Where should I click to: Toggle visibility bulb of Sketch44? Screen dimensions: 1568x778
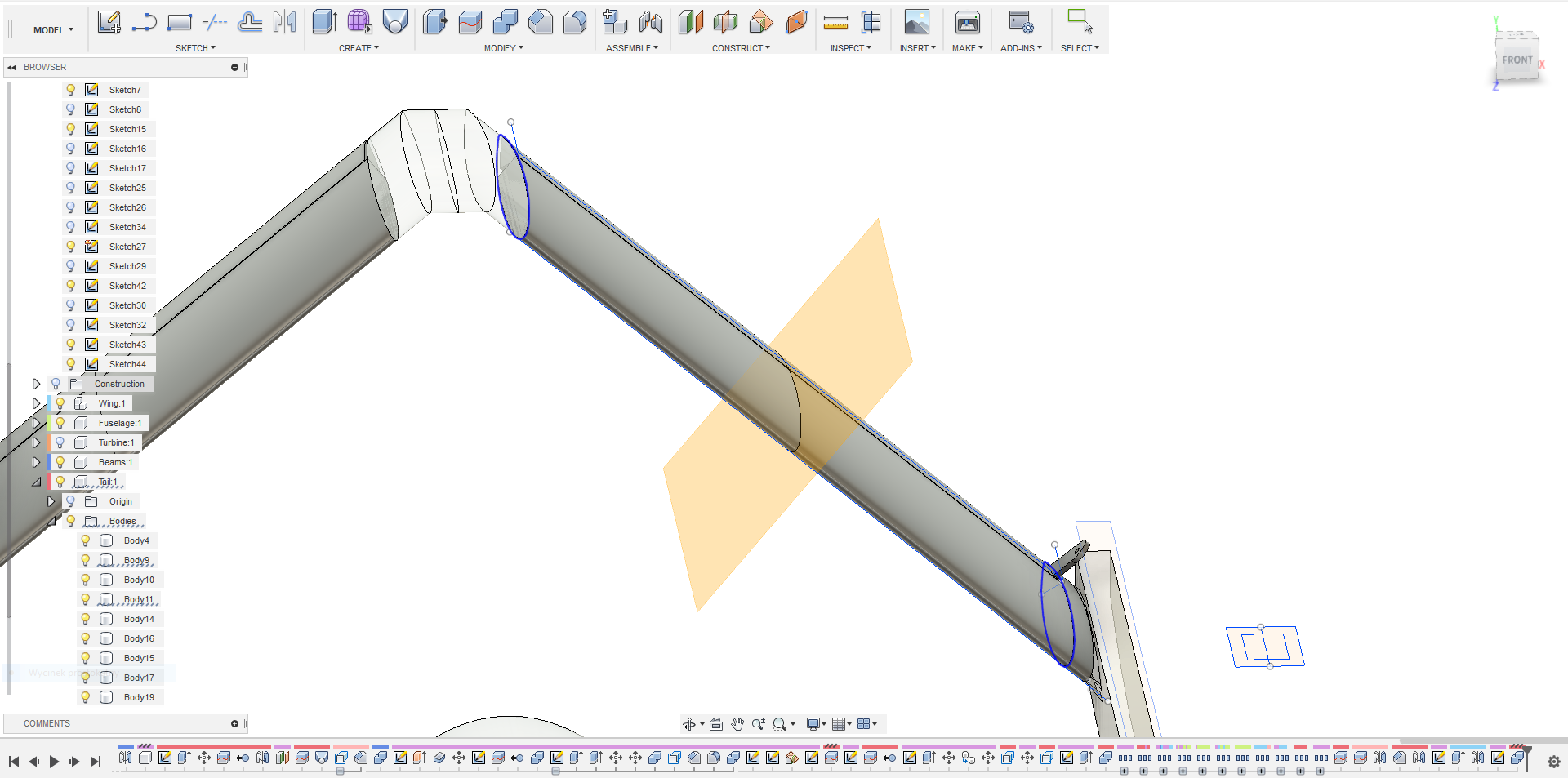pos(71,364)
